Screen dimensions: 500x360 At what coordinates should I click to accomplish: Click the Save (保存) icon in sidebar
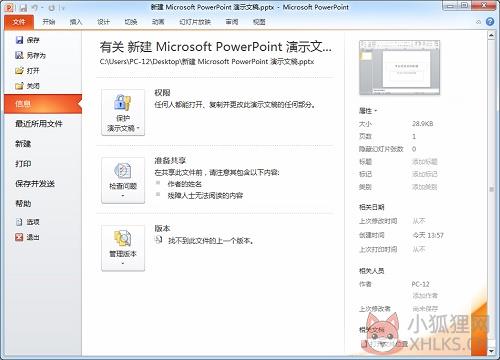click(x=20, y=40)
